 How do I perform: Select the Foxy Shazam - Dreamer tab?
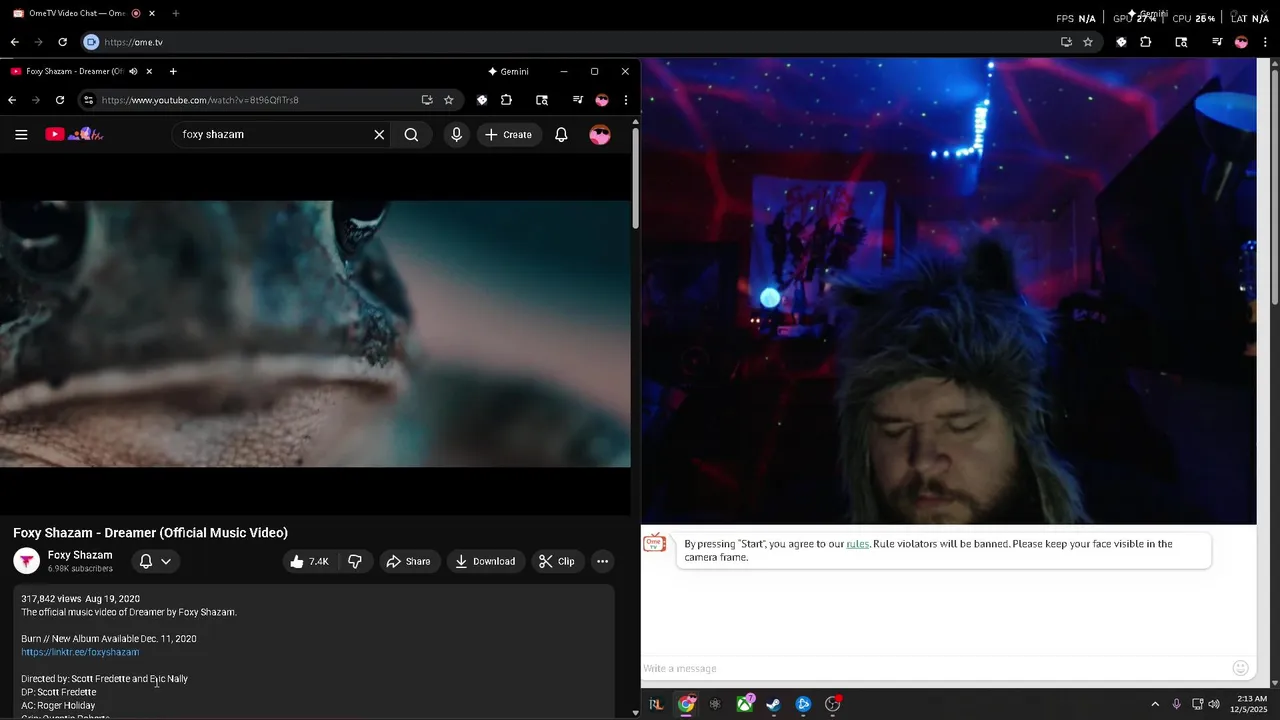(x=73, y=71)
